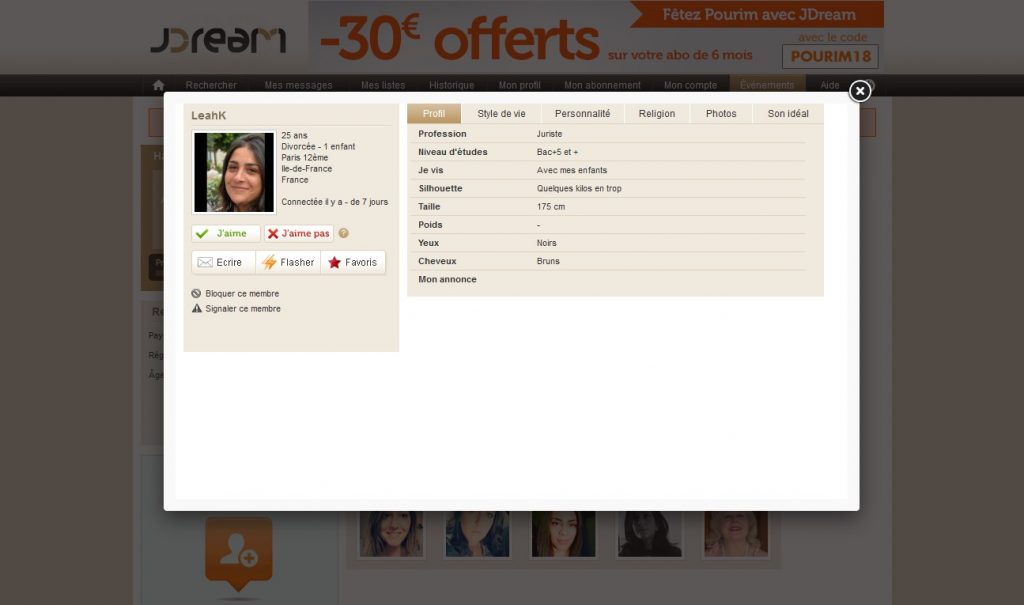1024x605 pixels.
Task: Block this member via Bloquer link
Action: (x=241, y=294)
